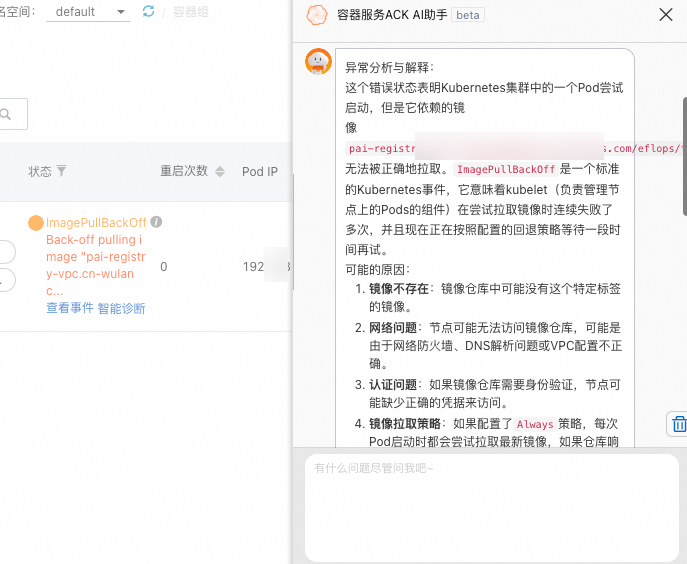This screenshot has width=687, height=564.
Task: Click the orange ImagePullBackOff status dot
Action: (x=36, y=223)
